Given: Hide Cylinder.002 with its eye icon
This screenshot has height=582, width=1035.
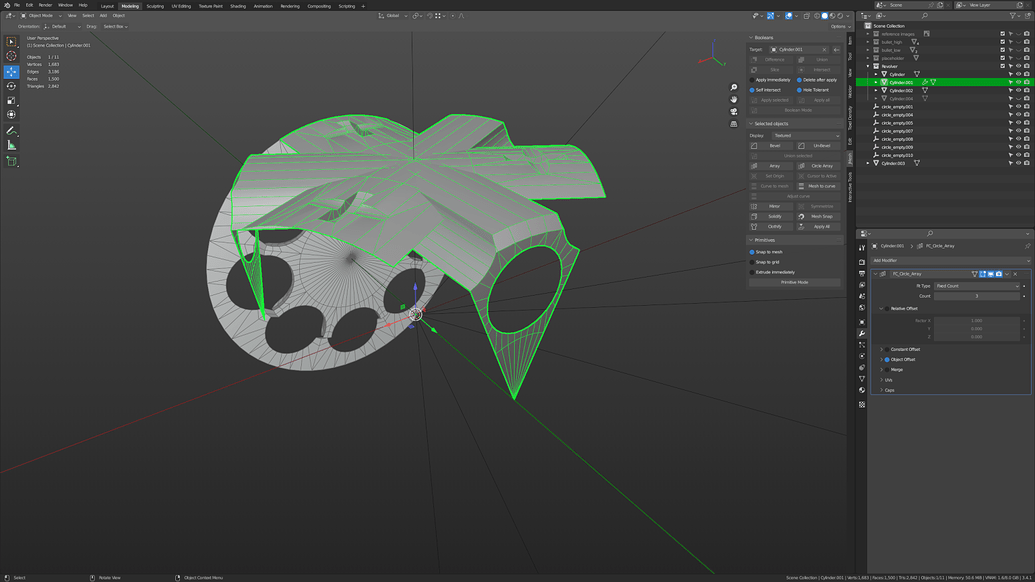Looking at the screenshot, I should [1018, 90].
